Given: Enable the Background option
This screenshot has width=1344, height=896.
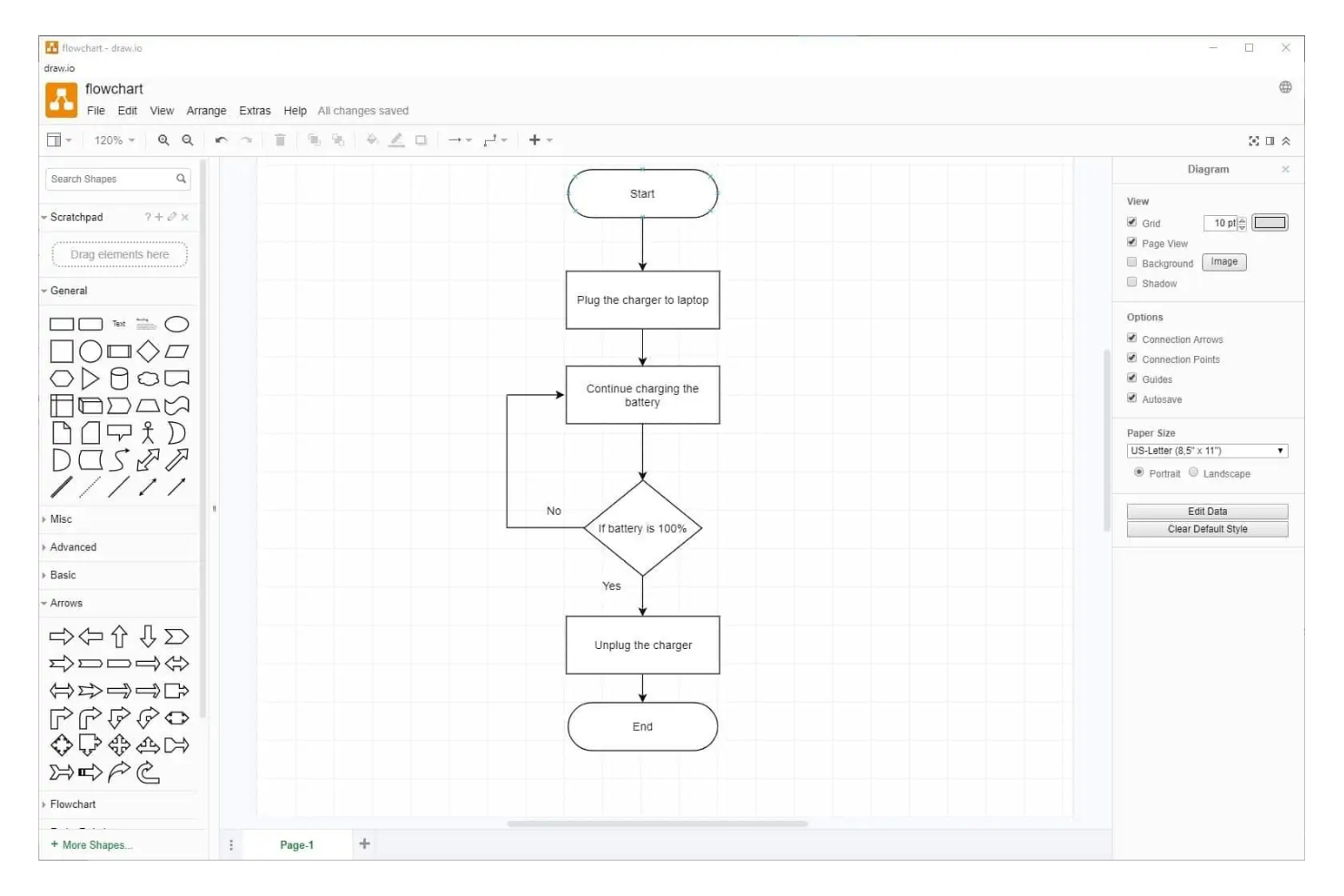Looking at the screenshot, I should (1132, 261).
